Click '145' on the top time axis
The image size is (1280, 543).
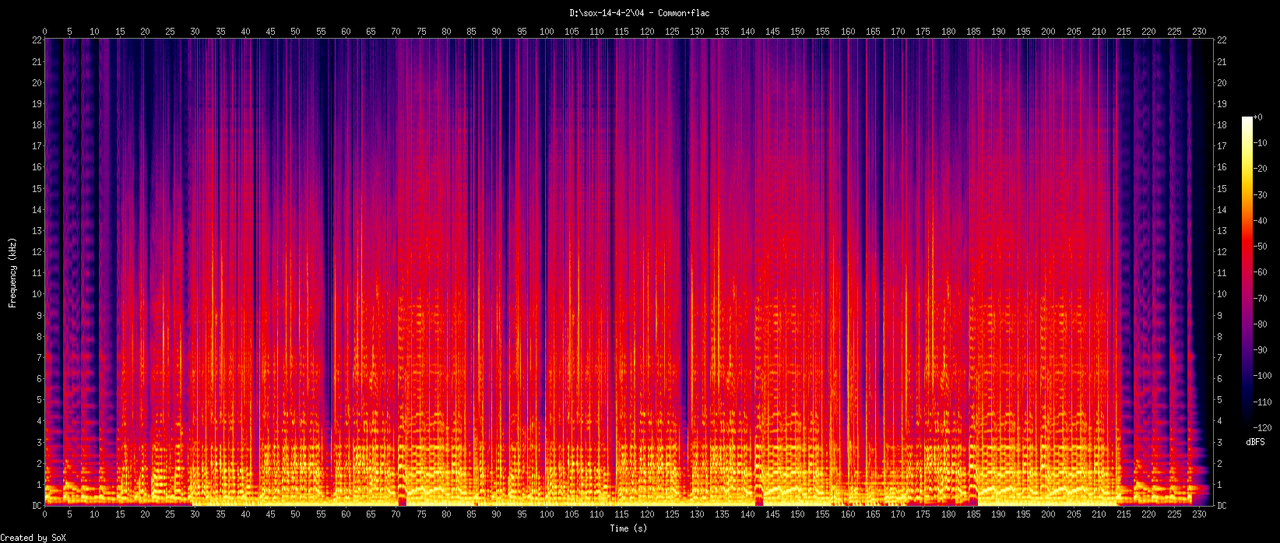click(772, 31)
